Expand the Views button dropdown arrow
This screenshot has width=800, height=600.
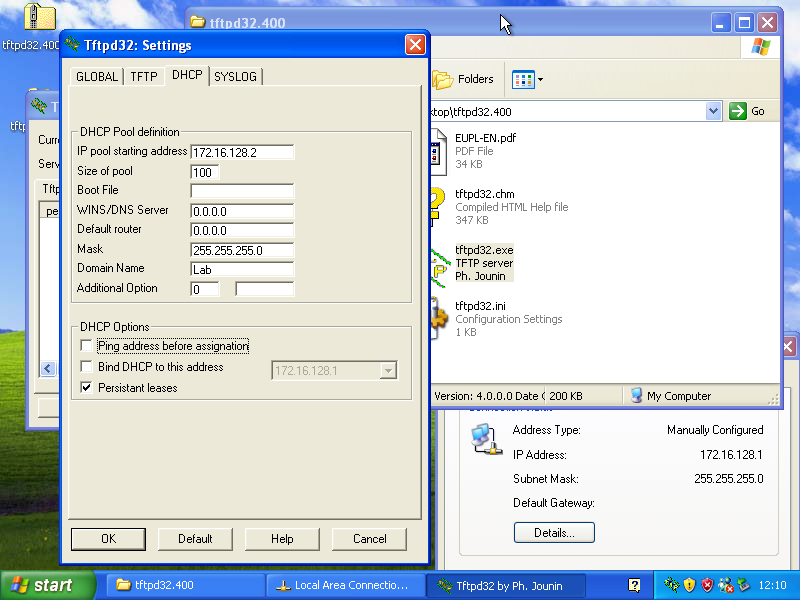(540, 79)
